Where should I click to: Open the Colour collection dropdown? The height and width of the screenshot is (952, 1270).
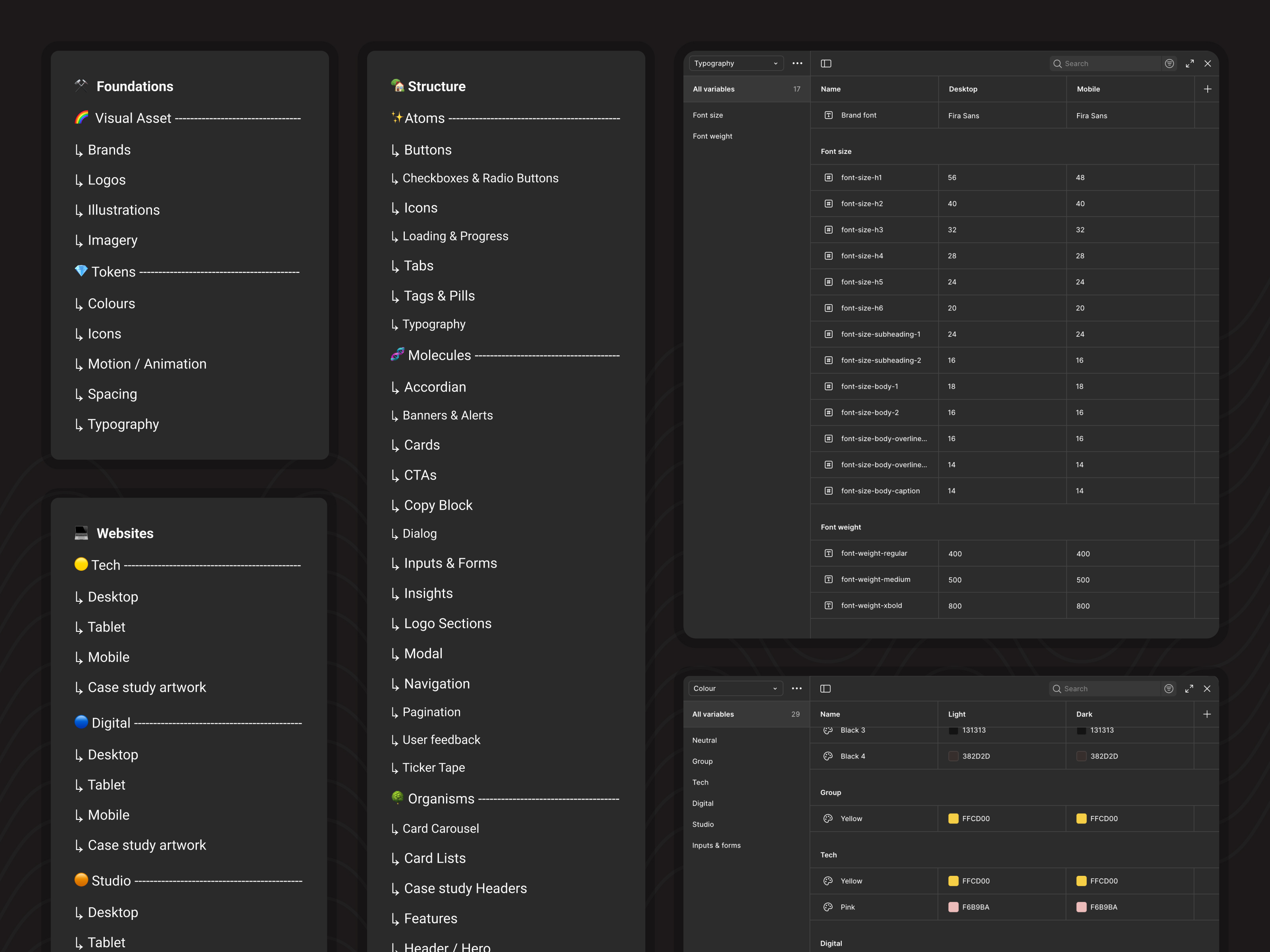click(735, 689)
